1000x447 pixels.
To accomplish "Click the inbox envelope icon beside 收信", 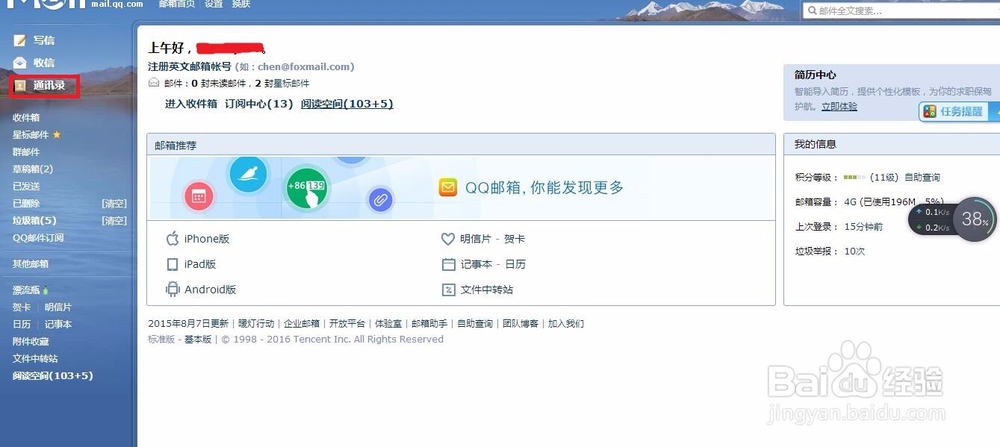I will coord(20,62).
